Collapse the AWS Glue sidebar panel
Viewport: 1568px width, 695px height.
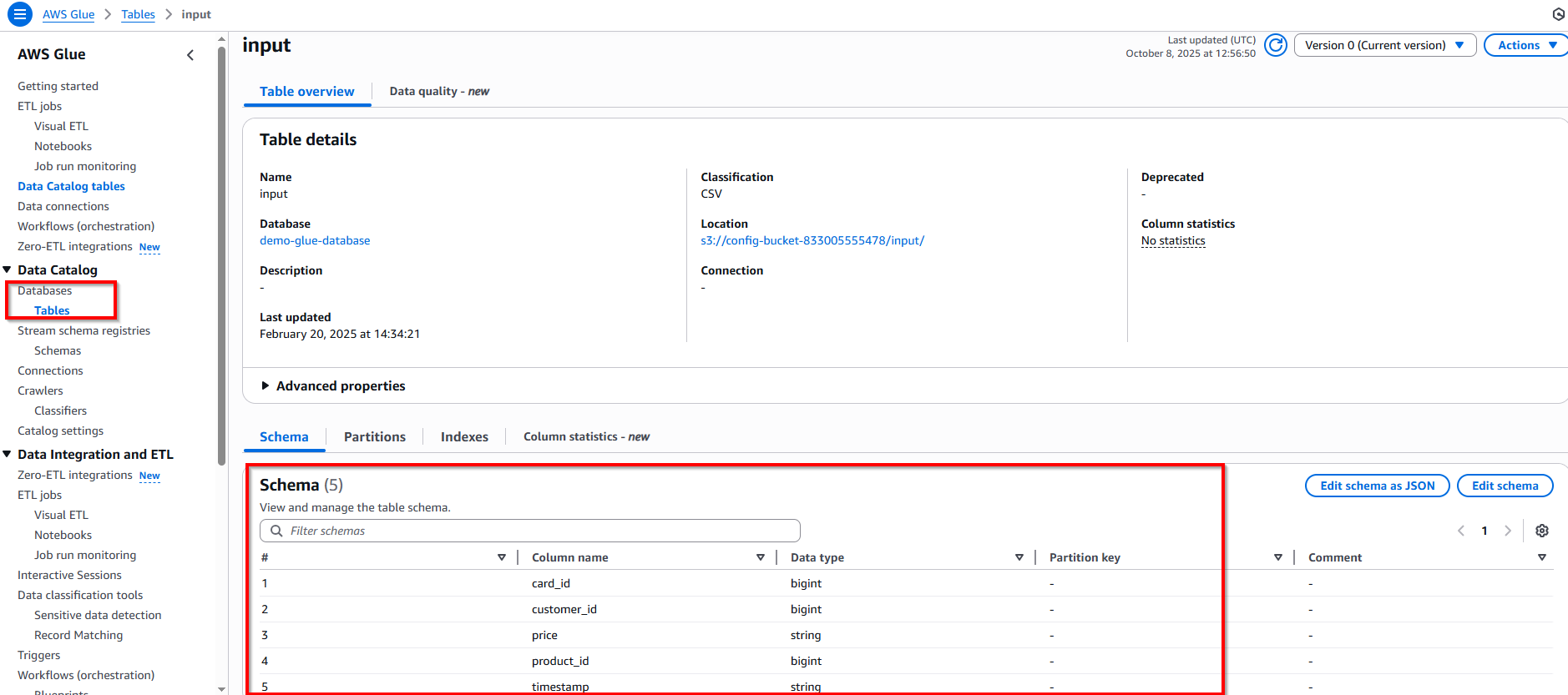[x=190, y=55]
